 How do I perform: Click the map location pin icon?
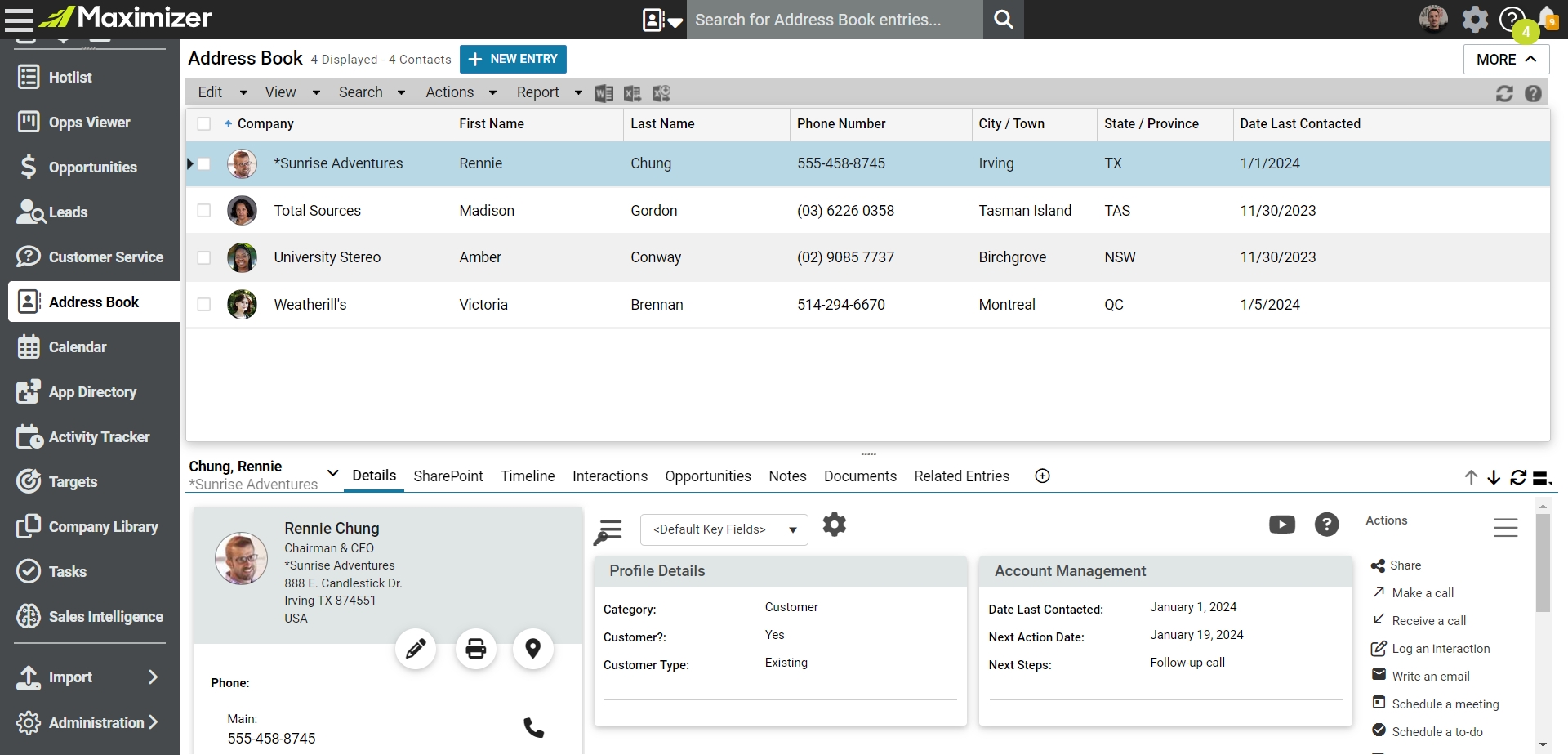click(532, 649)
